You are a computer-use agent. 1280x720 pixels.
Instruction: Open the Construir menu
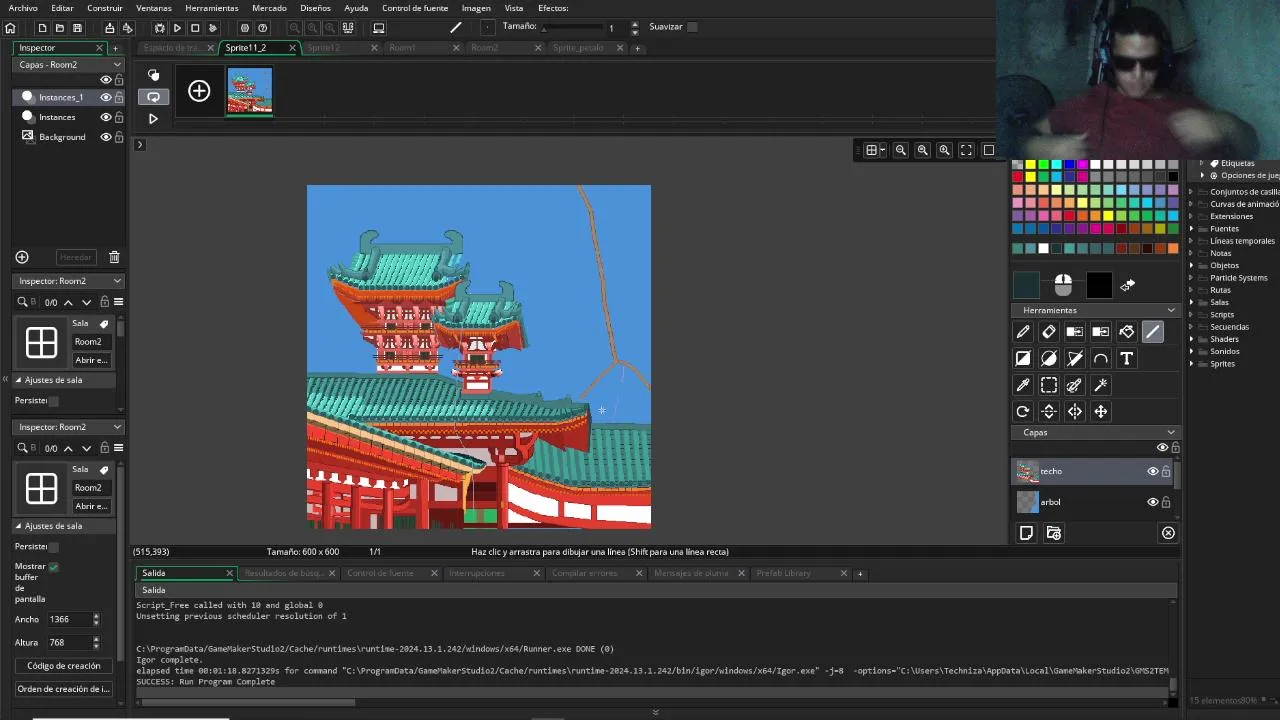coord(105,8)
